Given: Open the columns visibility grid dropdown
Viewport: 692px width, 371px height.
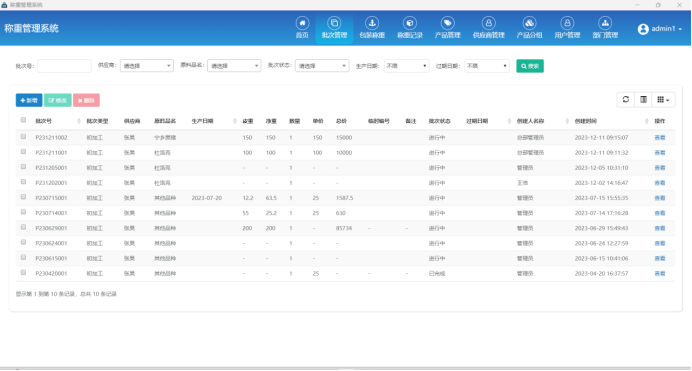Looking at the screenshot, I should [x=663, y=100].
